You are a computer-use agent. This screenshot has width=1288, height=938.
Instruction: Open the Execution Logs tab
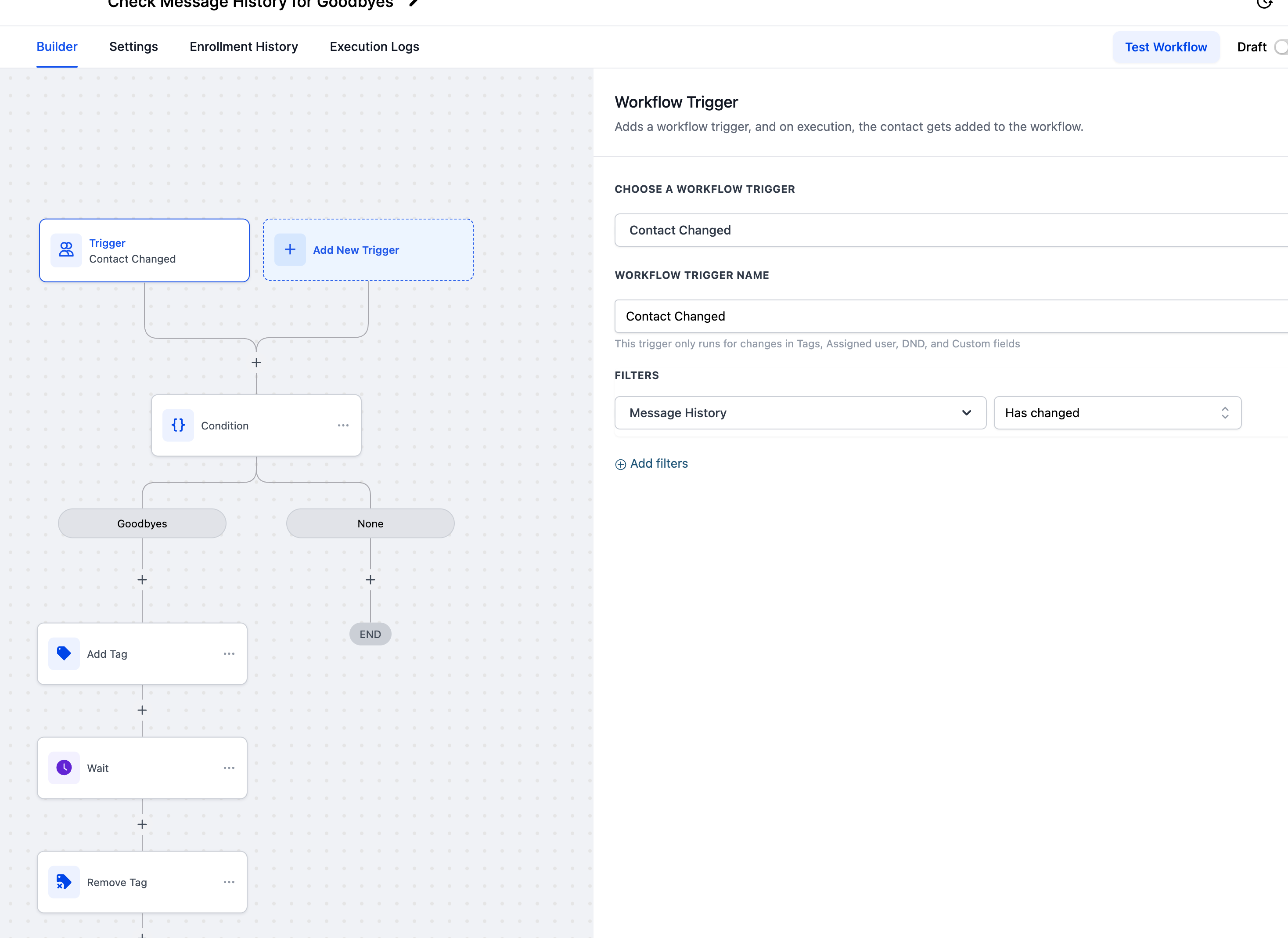(x=374, y=47)
